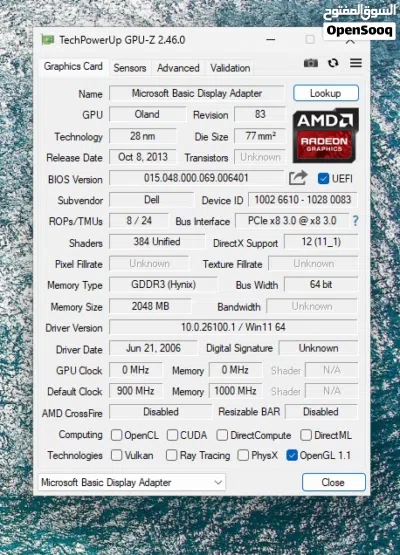Click the Subvendor value Dell
Viewport: 400px width, 555px height.
pyautogui.click(x=152, y=200)
